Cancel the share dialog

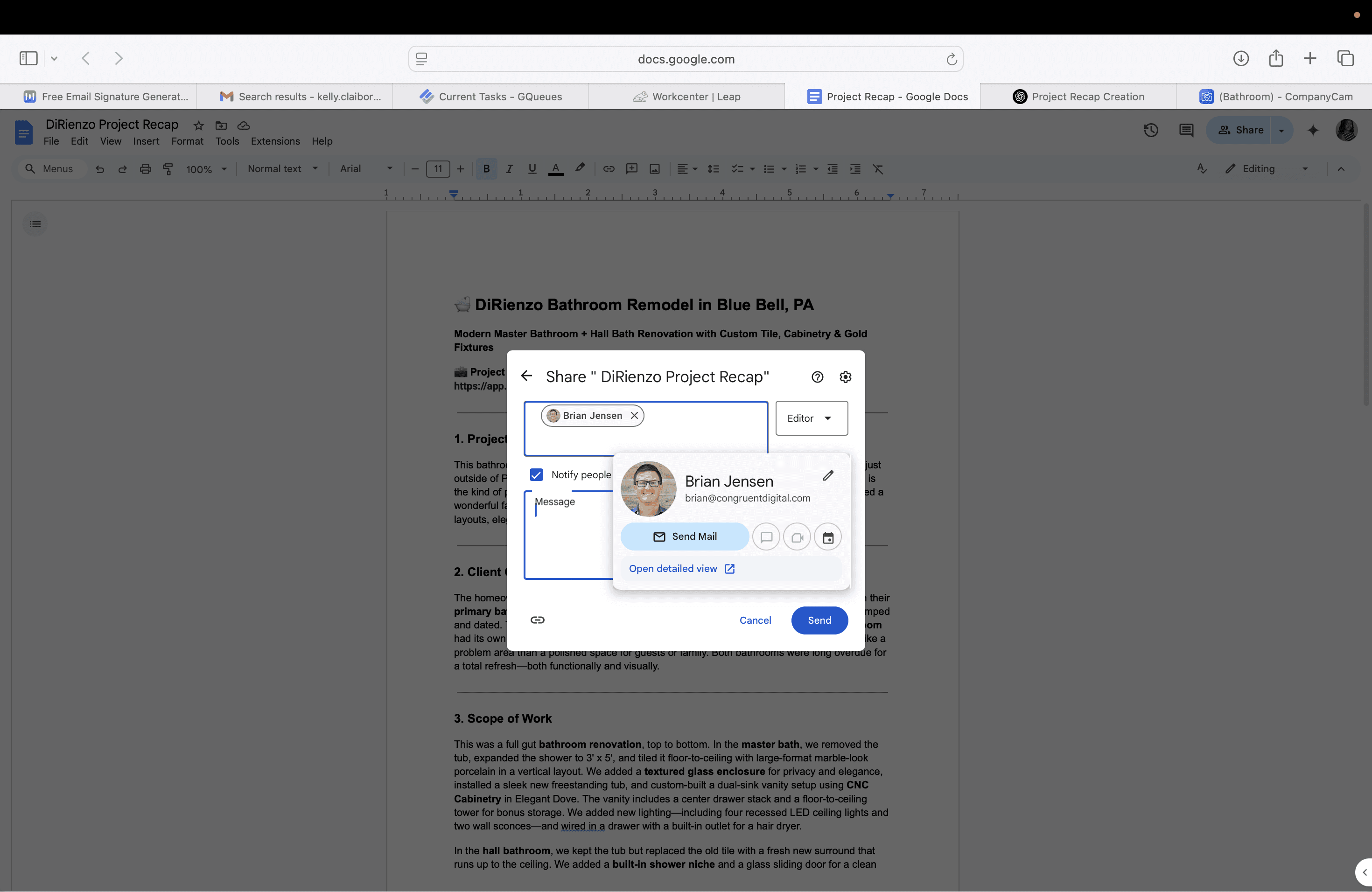[755, 620]
